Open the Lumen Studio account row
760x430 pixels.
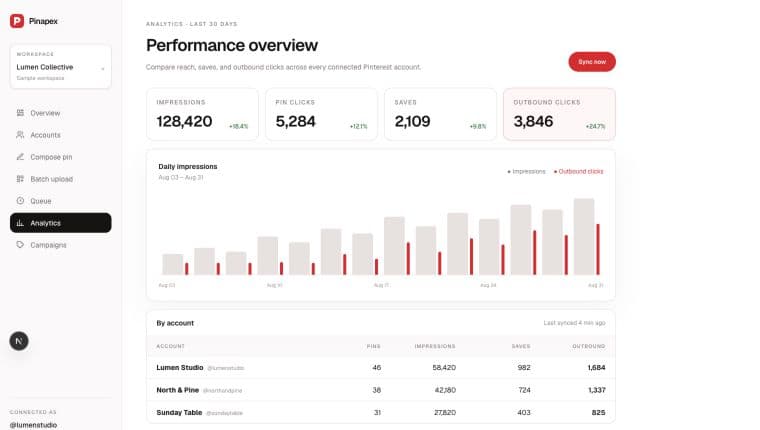pyautogui.click(x=381, y=367)
